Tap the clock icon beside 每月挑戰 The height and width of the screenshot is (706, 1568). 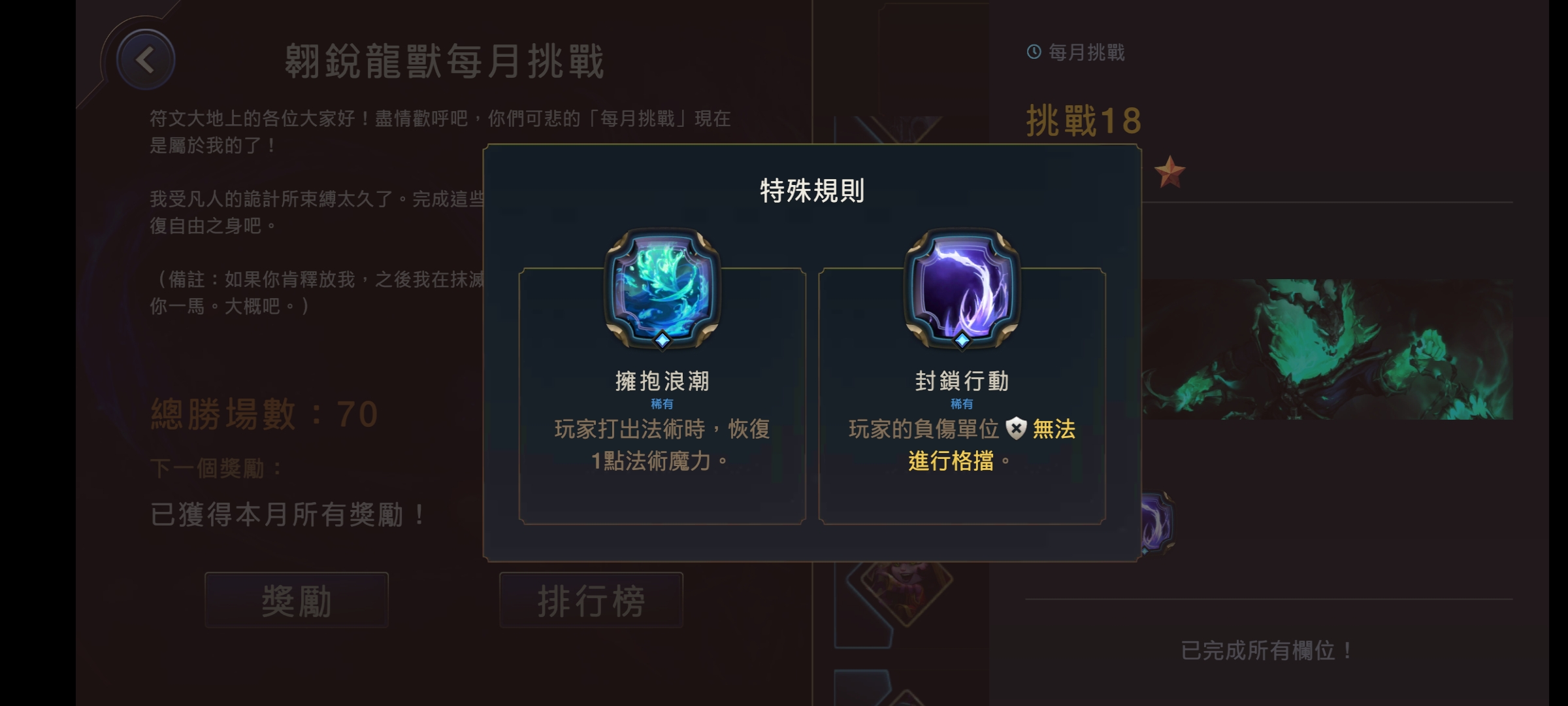coord(1034,52)
